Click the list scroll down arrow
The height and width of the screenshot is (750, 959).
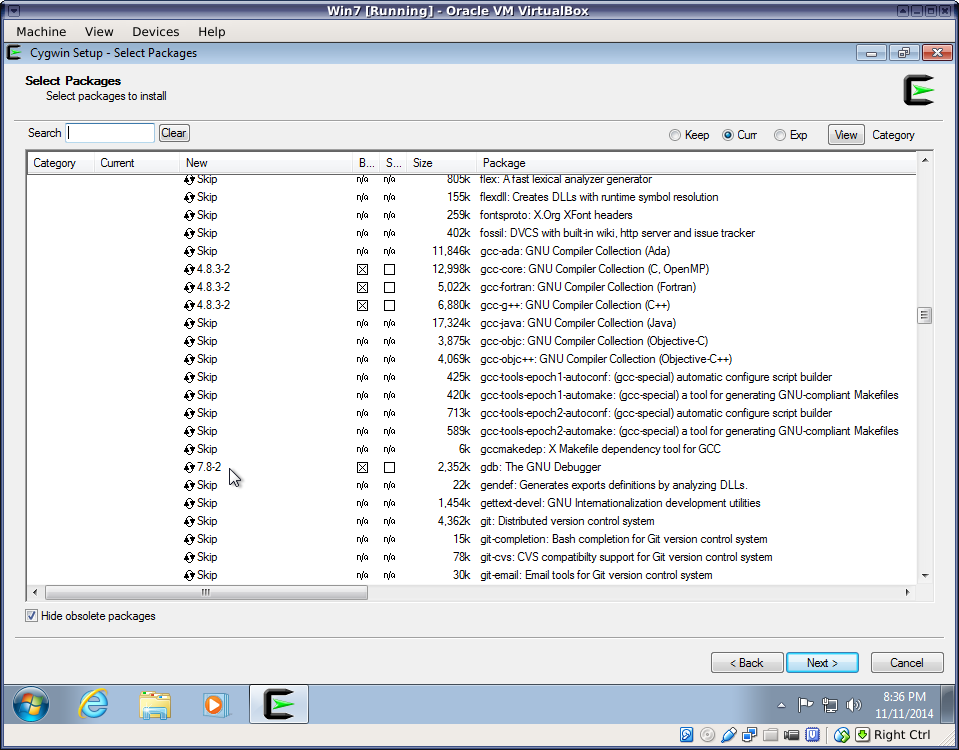pyautogui.click(x=925, y=576)
